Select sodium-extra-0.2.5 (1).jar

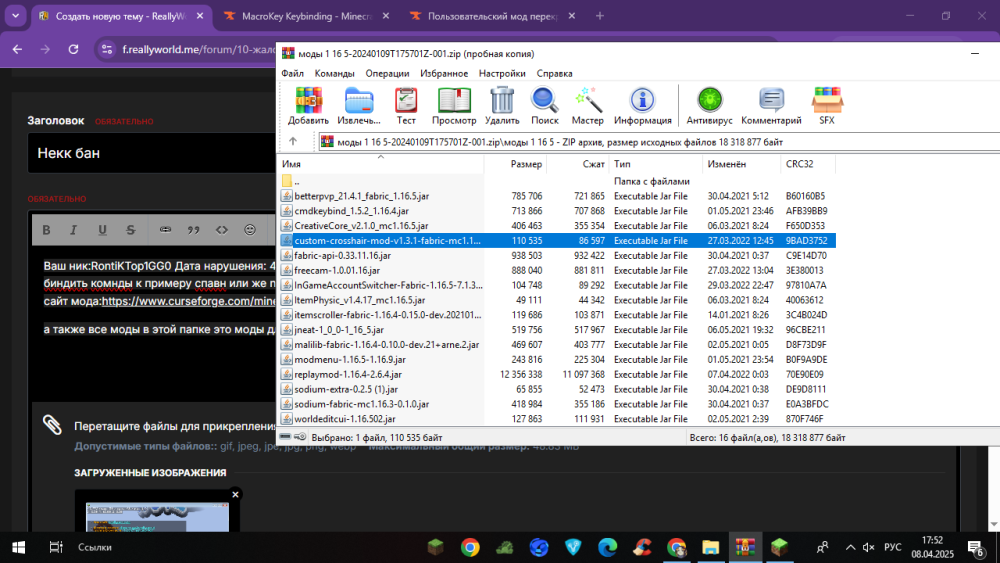point(346,389)
